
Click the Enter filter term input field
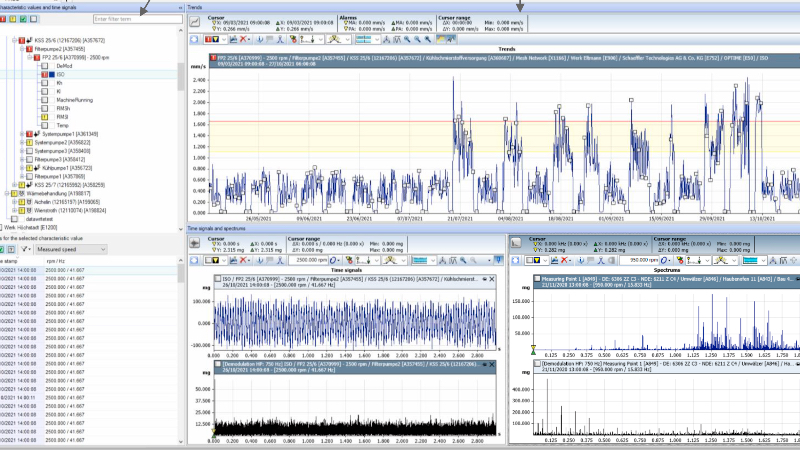(x=136, y=19)
